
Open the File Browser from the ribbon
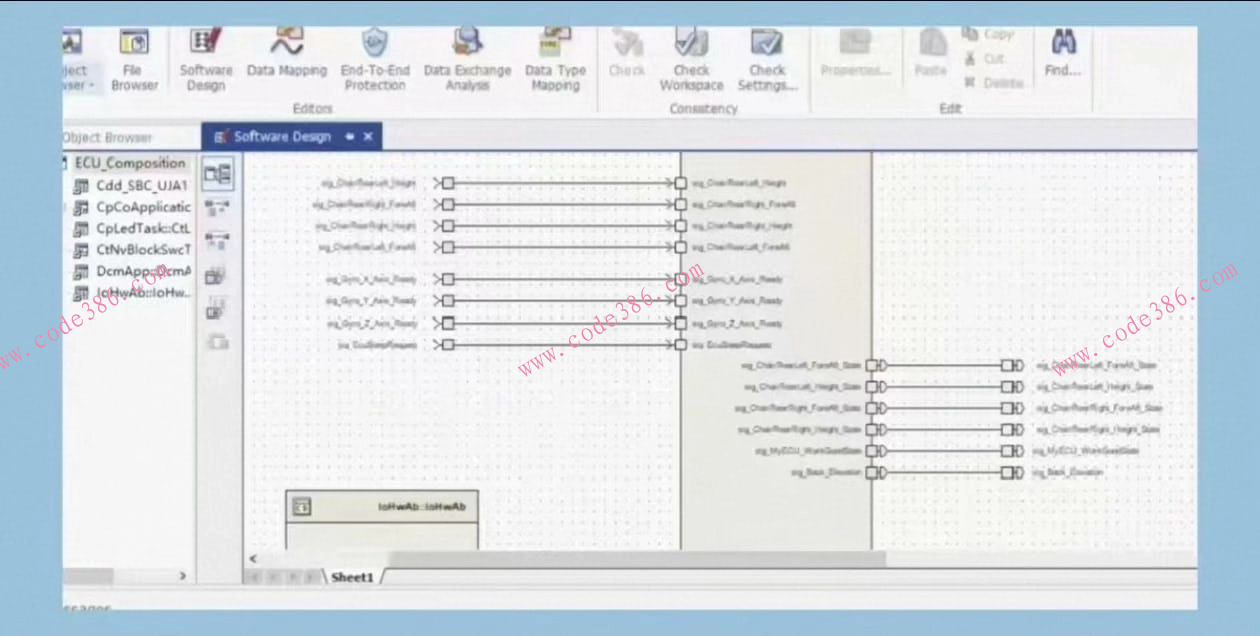pyautogui.click(x=134, y=60)
